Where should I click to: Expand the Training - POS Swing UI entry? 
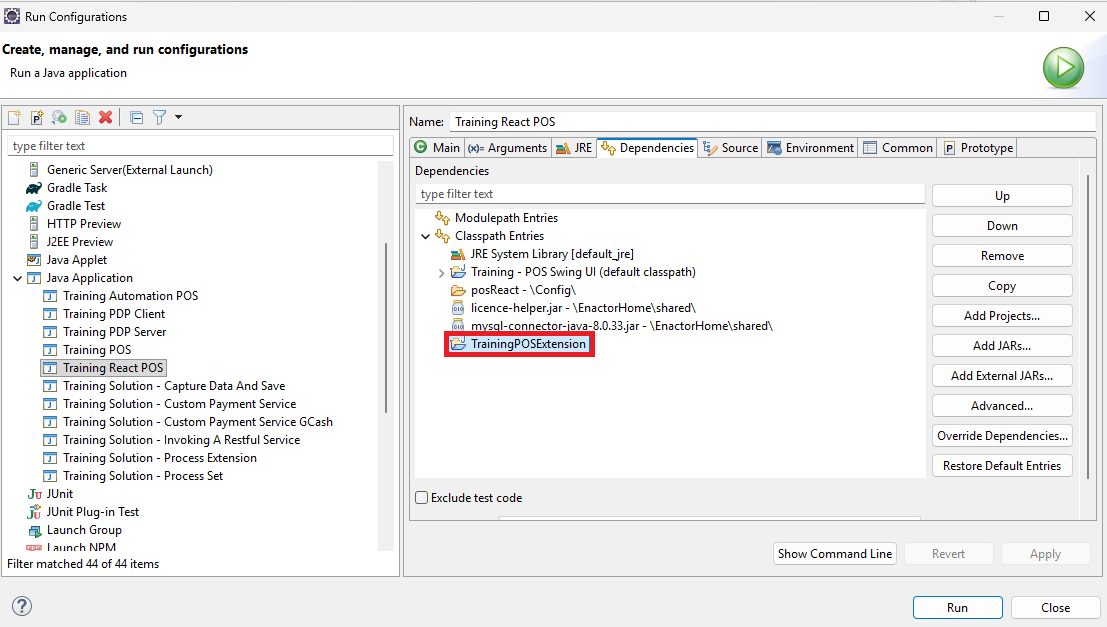tap(440, 271)
